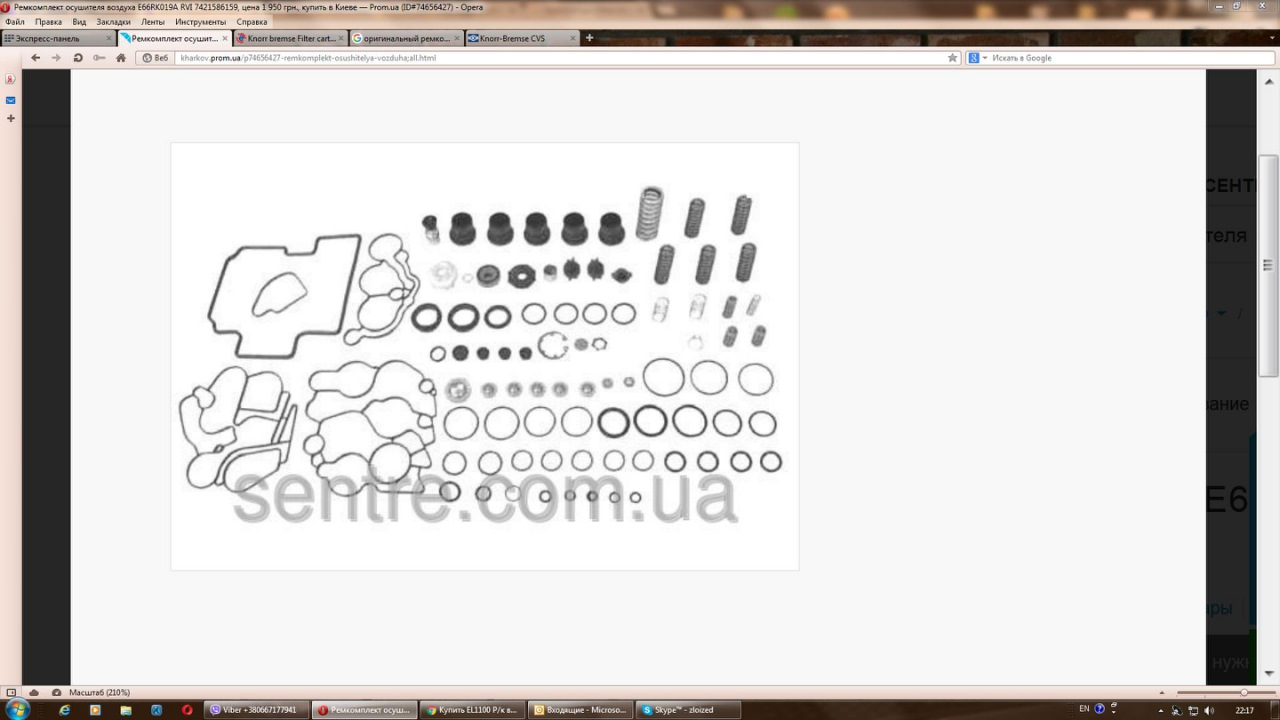Viewport: 1280px width, 720px height.
Task: Open the network status tray icon
Action: pyautogui.click(x=1192, y=710)
